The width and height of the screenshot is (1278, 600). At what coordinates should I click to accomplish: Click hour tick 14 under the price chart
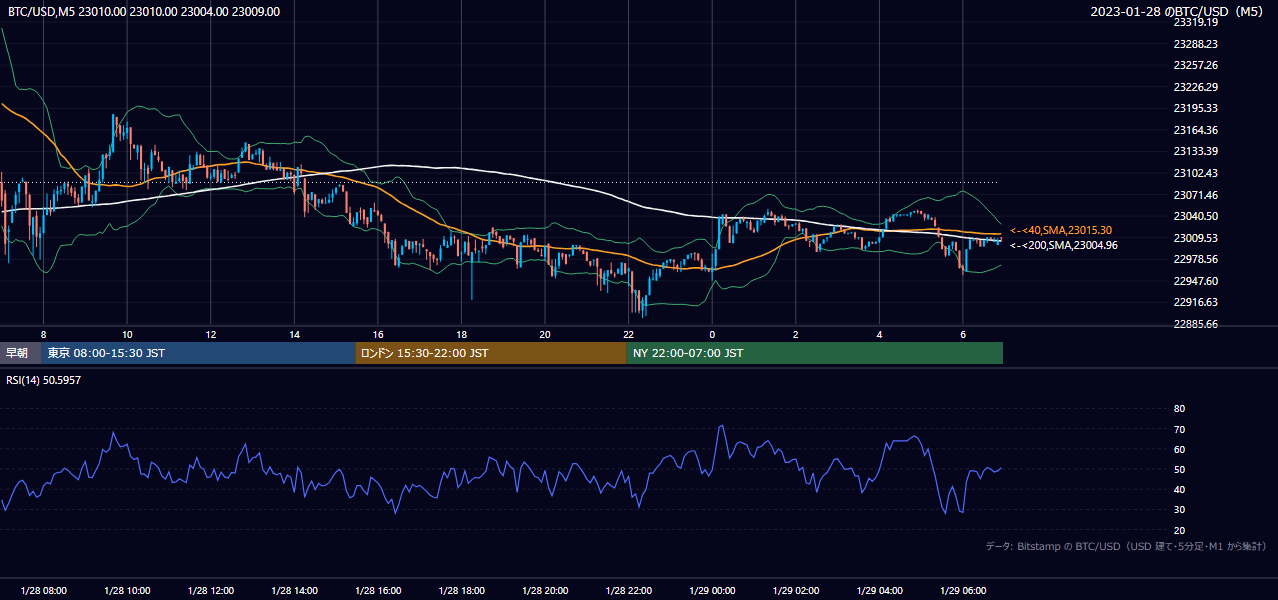pyautogui.click(x=294, y=334)
